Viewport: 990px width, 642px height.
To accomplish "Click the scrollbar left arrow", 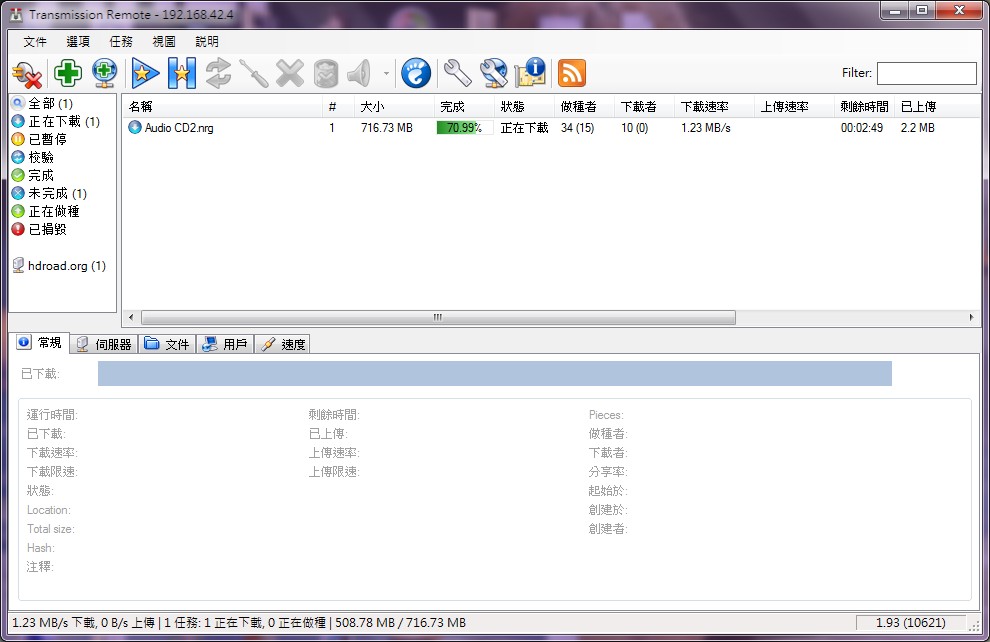I will [131, 317].
